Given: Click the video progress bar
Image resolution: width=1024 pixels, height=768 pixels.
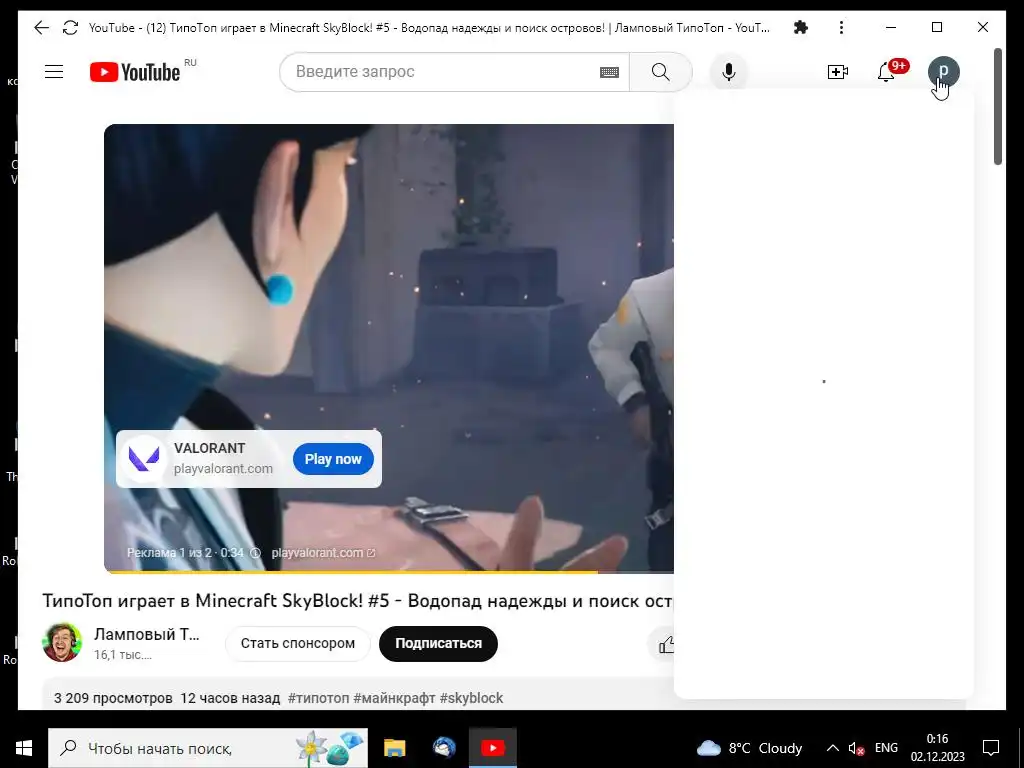Looking at the screenshot, I should point(389,571).
